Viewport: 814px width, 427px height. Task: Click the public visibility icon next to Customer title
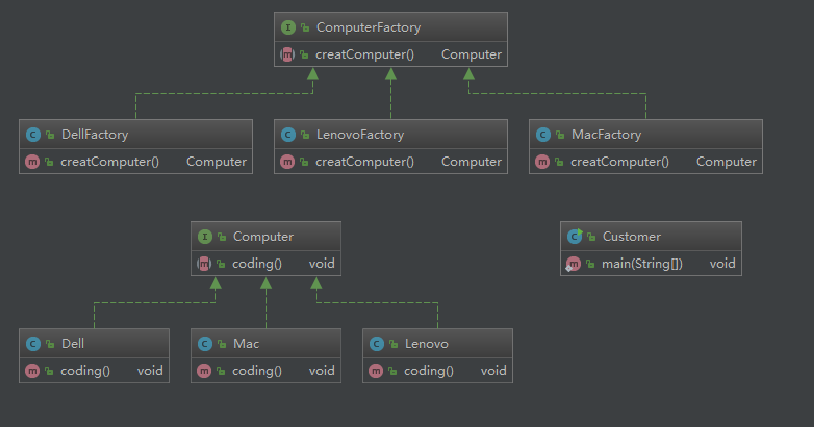coord(591,237)
